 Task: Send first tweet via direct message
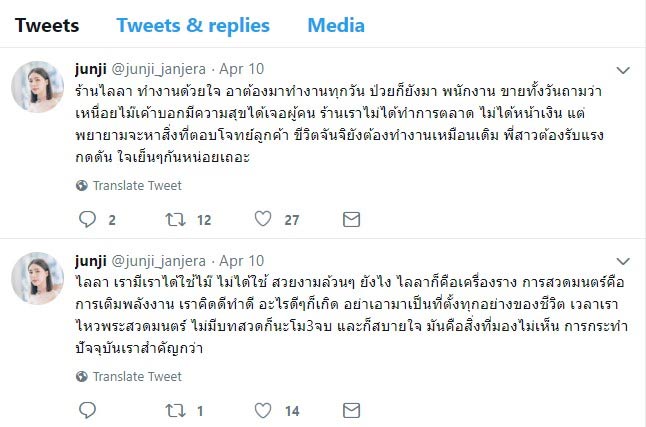pos(351,218)
